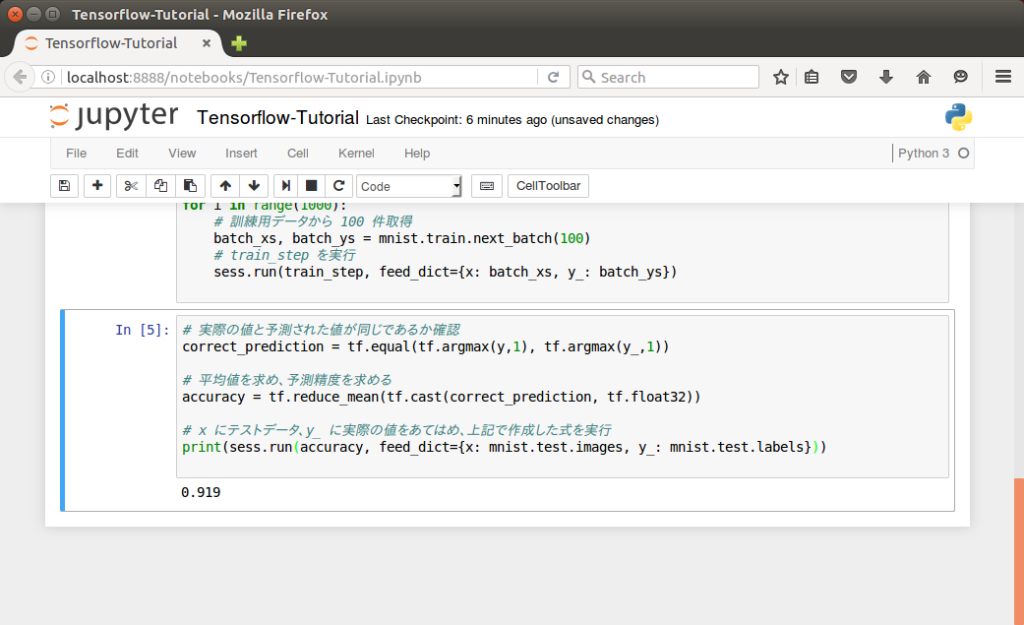Image resolution: width=1024 pixels, height=625 pixels.
Task: Move the selected cell up
Action: pyautogui.click(x=225, y=185)
